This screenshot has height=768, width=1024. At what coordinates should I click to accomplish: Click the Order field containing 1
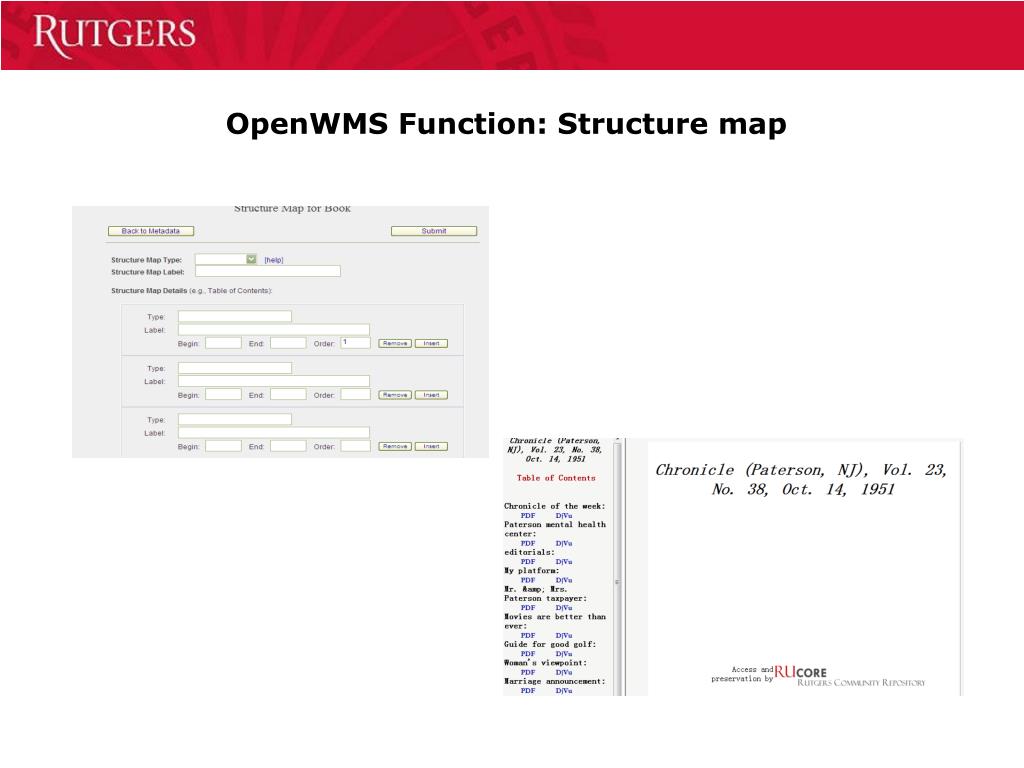[x=355, y=342]
